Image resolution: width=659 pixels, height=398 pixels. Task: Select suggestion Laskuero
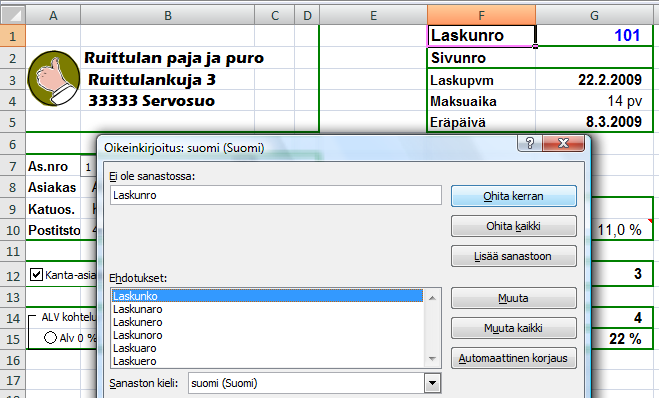[267, 361]
